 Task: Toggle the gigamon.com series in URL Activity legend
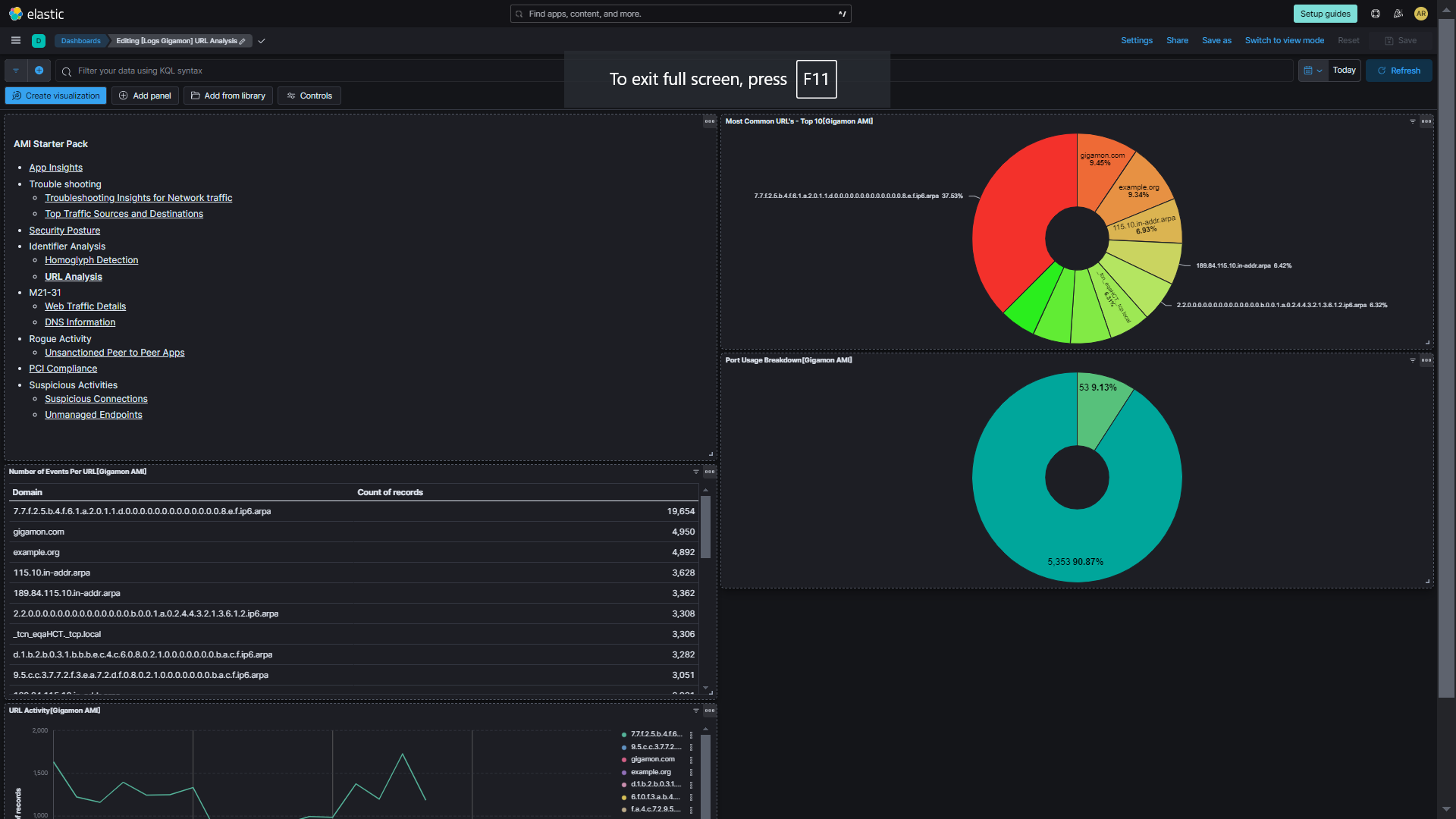pyautogui.click(x=652, y=759)
